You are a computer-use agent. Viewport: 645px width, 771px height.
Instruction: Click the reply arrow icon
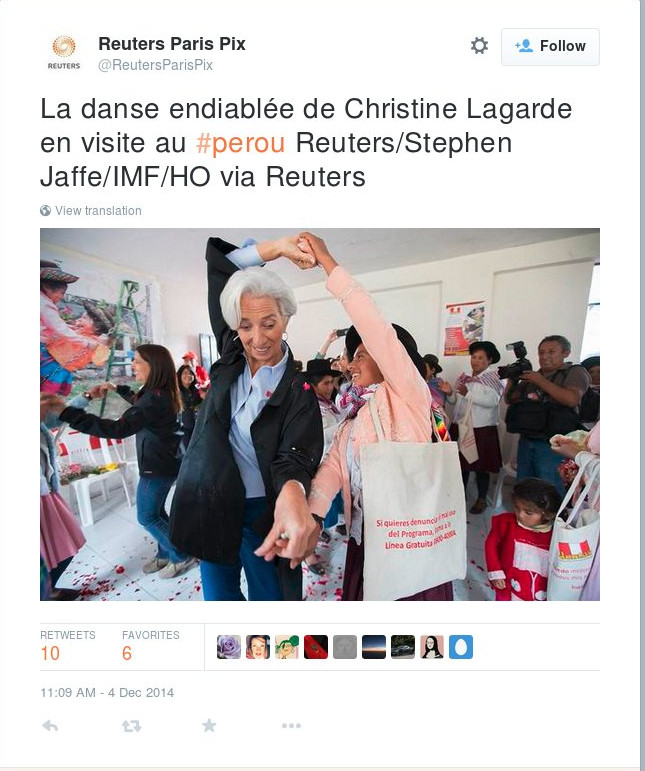pyautogui.click(x=50, y=726)
